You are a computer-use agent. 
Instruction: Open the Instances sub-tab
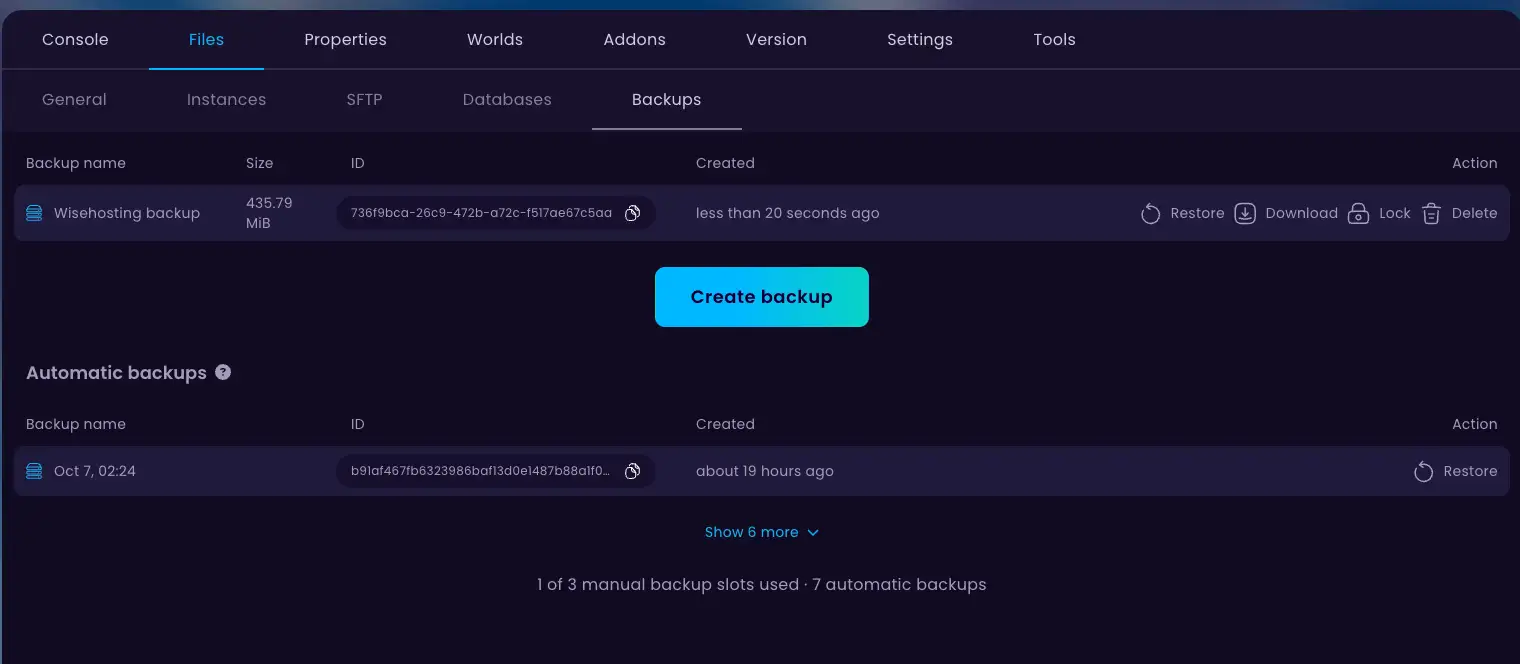(x=226, y=100)
